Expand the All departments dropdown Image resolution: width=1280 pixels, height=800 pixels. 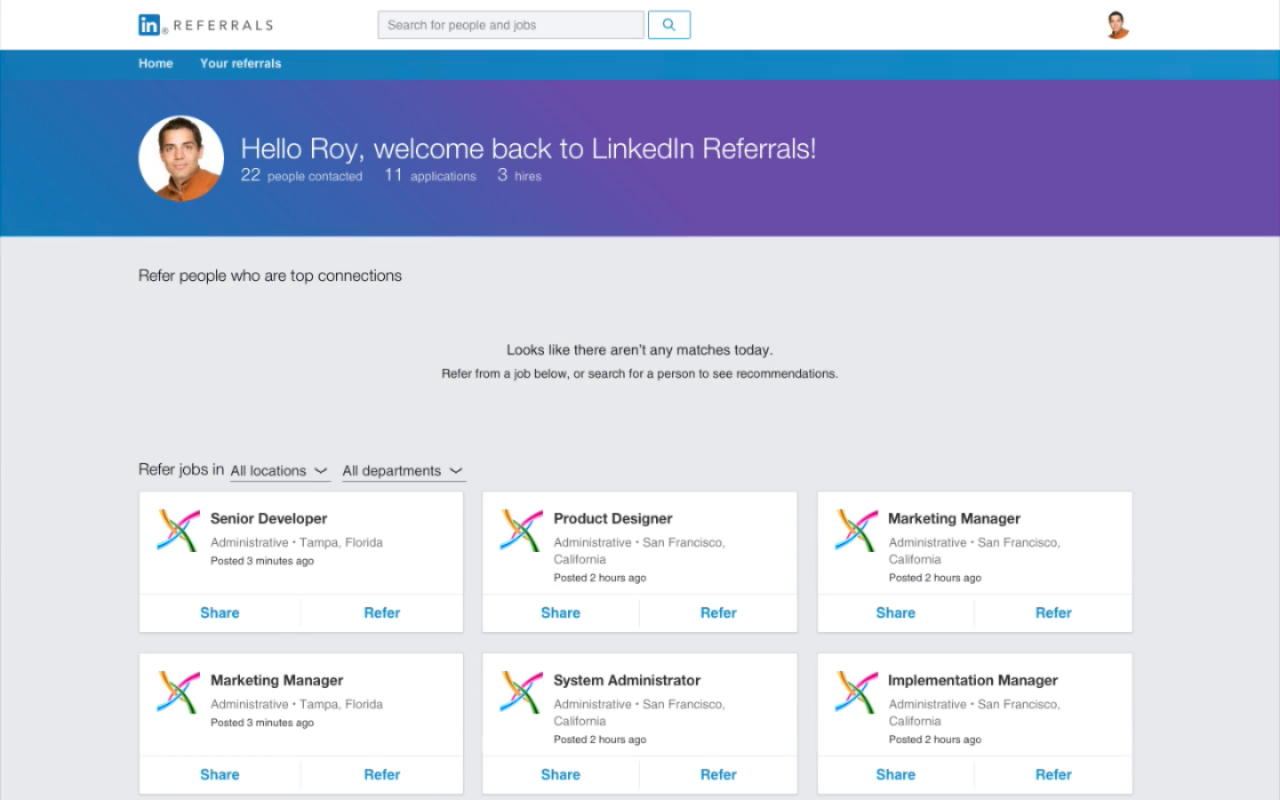click(x=402, y=471)
